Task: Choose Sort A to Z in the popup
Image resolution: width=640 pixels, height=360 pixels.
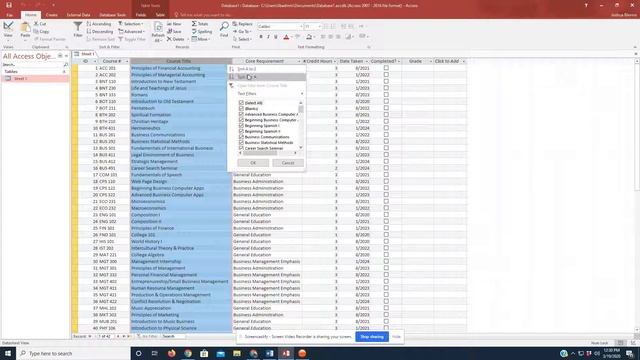Action: tap(267, 69)
